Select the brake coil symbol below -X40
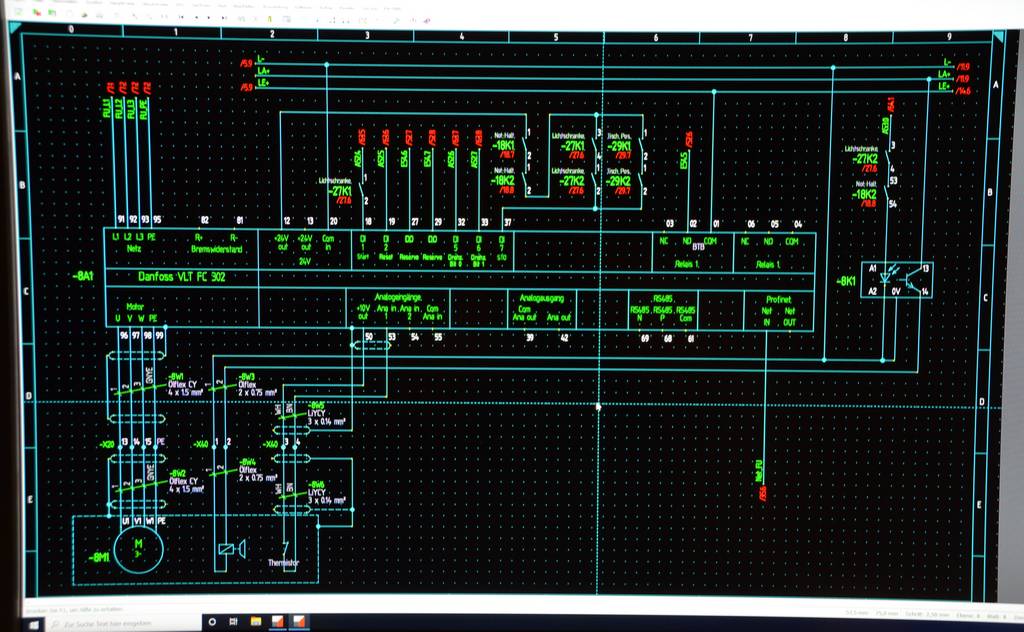The width and height of the screenshot is (1024, 632). [227, 549]
